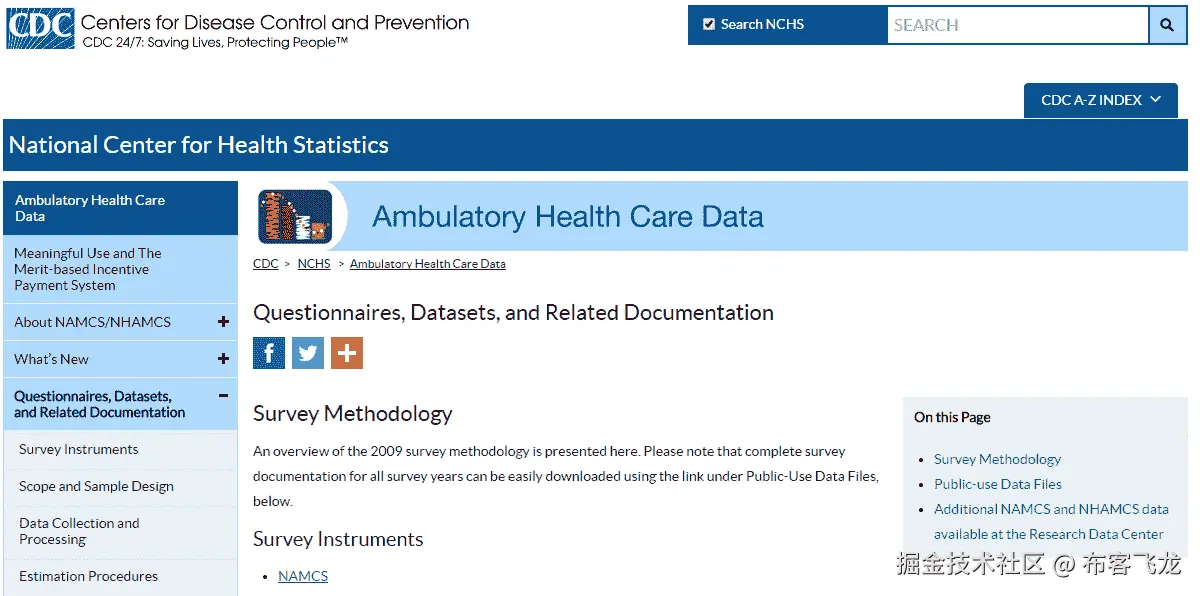Share the page on Twitter
1200x596 pixels.
[x=308, y=353]
